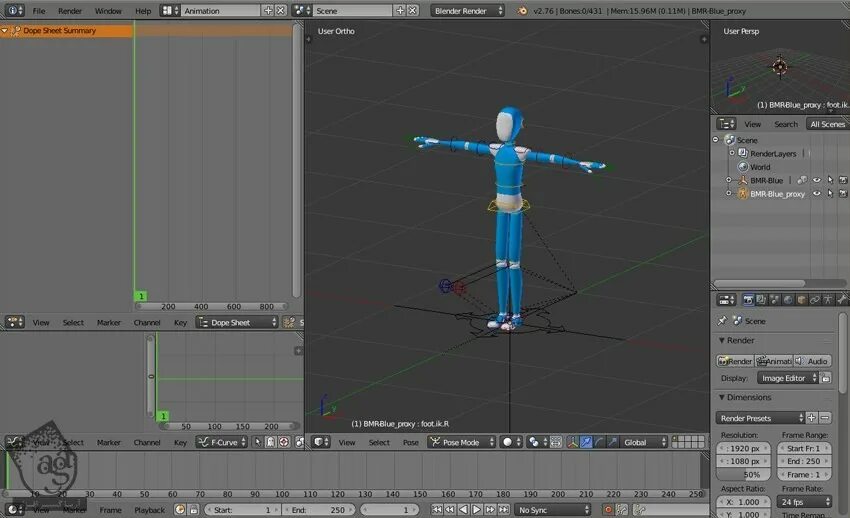
Task: Add a new screen layout
Action: [x=268, y=10]
